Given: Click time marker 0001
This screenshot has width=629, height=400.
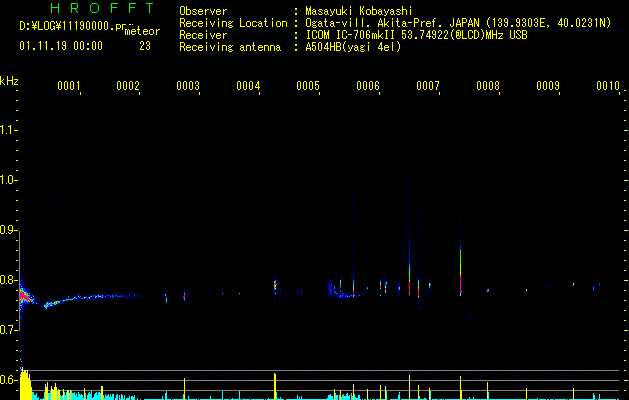Looking at the screenshot, I should pyautogui.click(x=69, y=86).
